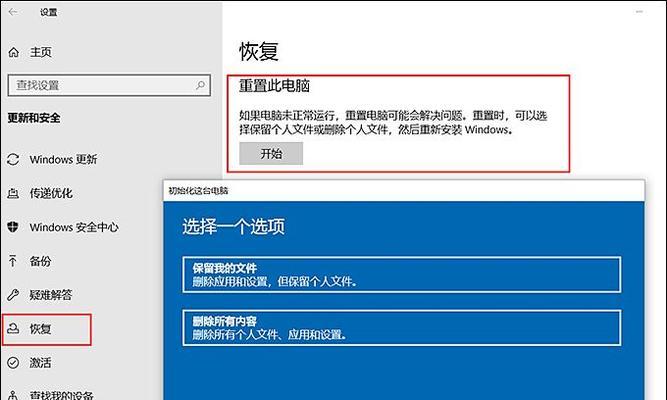667x400 pixels.
Task: Click the 传递优化 icon
Action: click(x=13, y=194)
